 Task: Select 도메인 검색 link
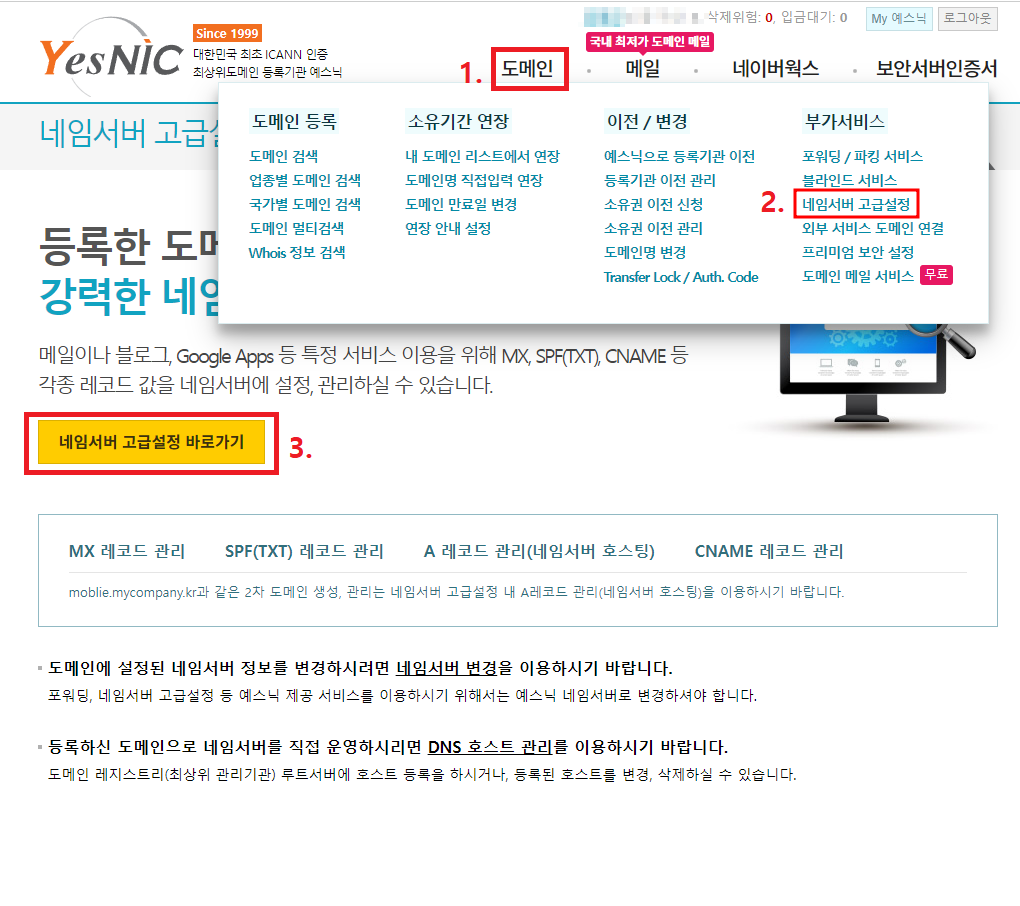tap(284, 157)
